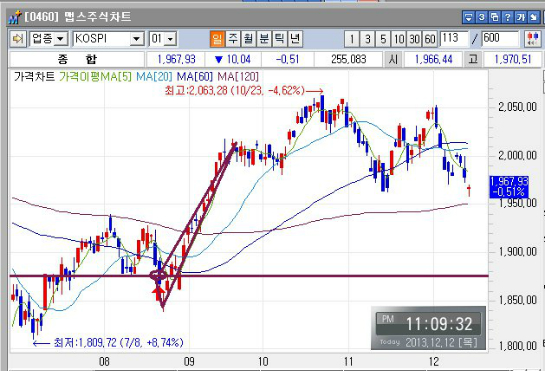The height and width of the screenshot is (371, 545).
Task: Click the 60 interval button
Action: [430, 39]
